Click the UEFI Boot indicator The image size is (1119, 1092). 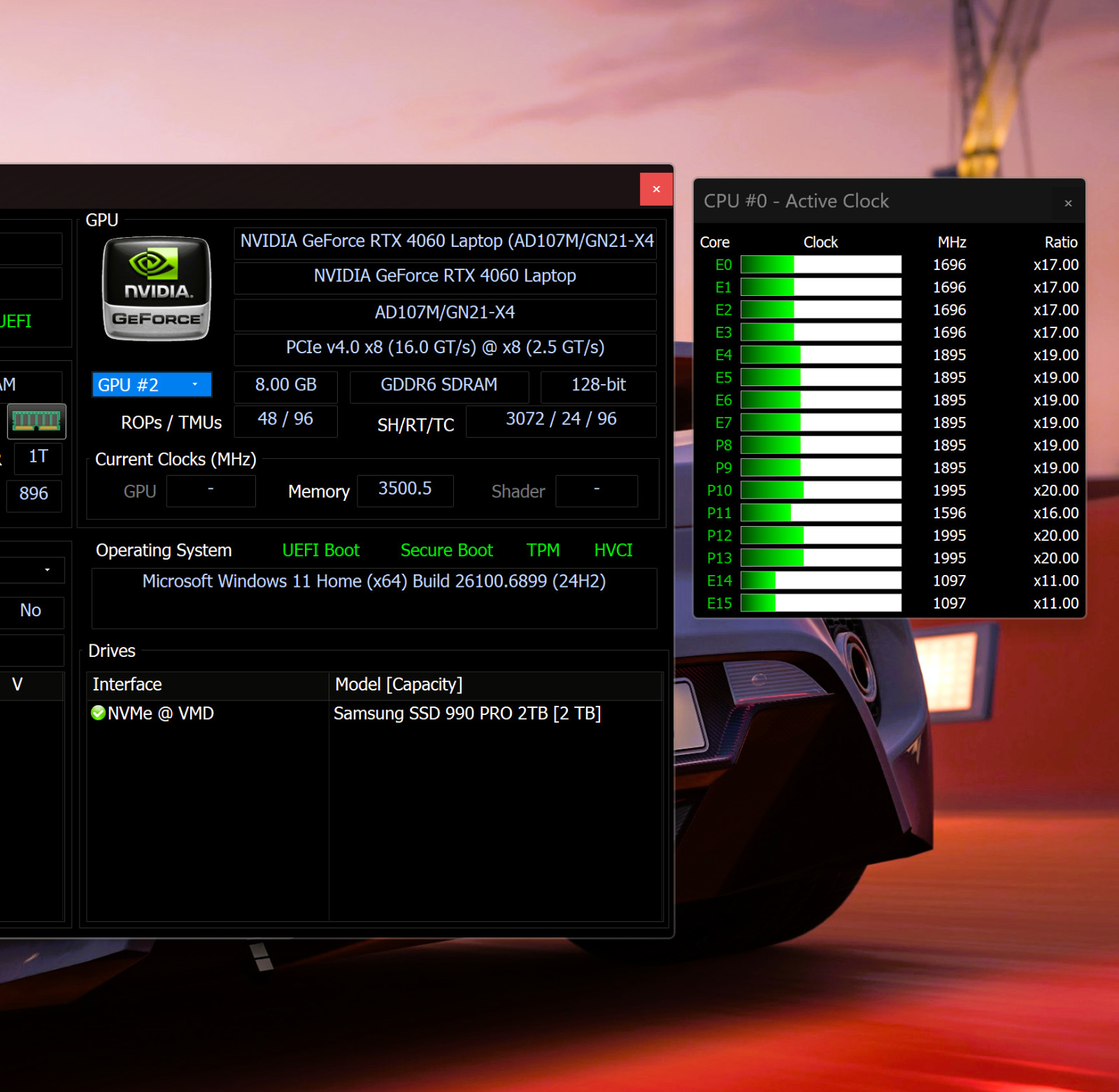320,551
